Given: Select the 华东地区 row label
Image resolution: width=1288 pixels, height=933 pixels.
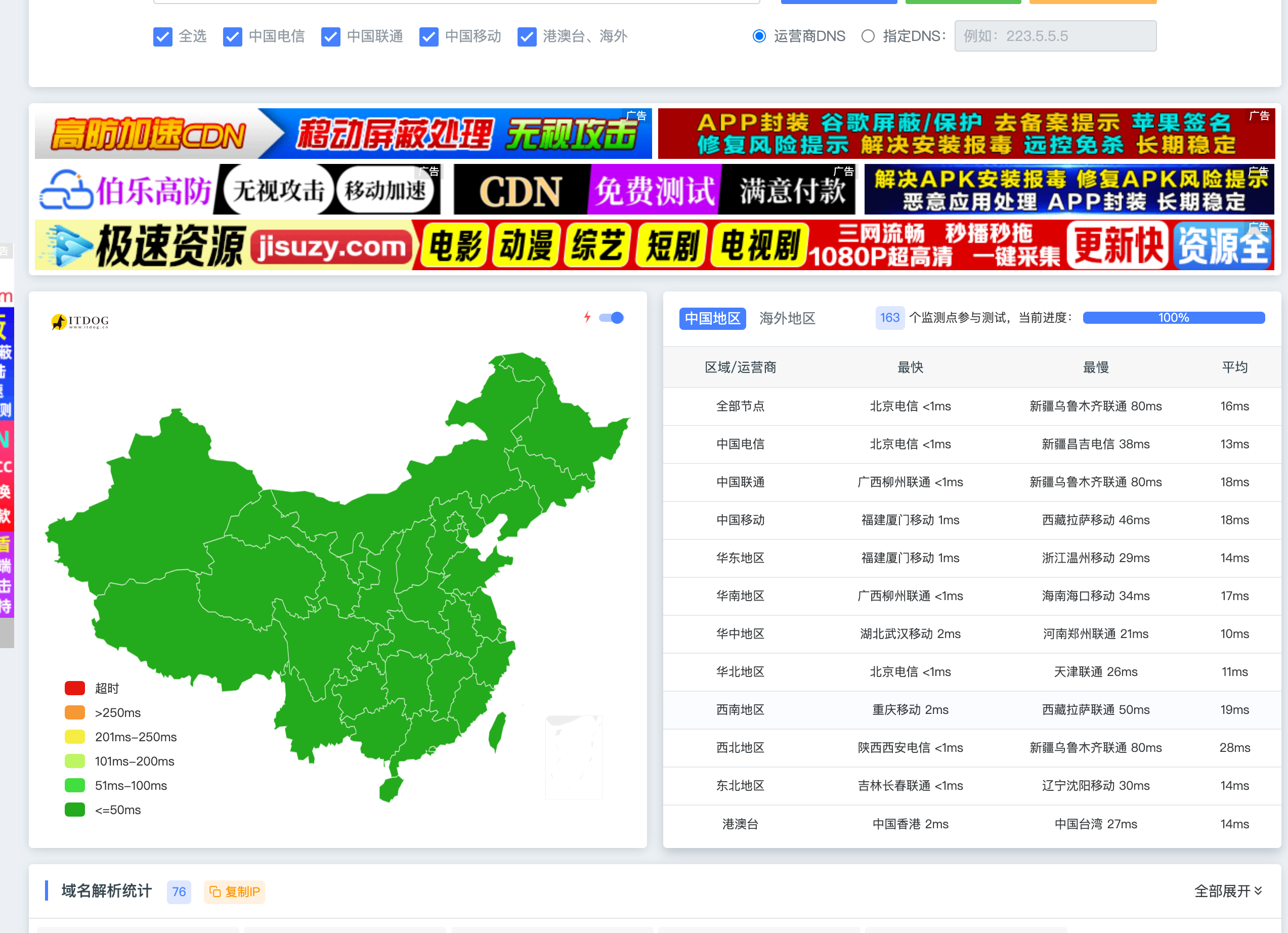Looking at the screenshot, I should pyautogui.click(x=740, y=558).
